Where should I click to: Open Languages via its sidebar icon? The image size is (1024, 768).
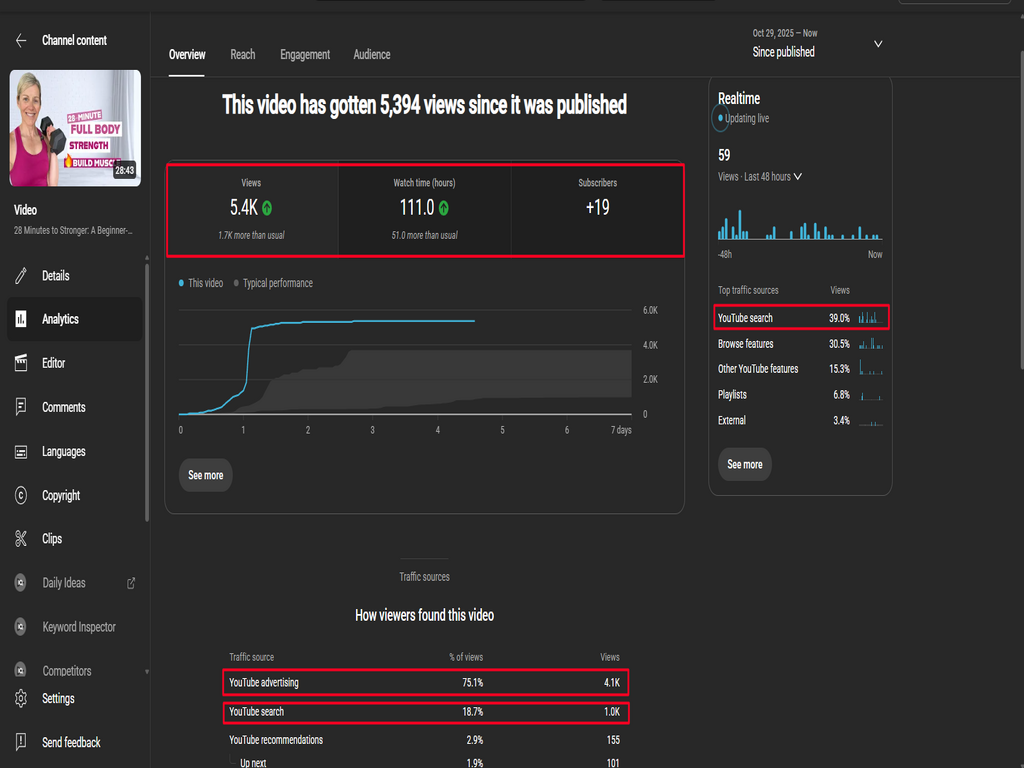(21, 451)
